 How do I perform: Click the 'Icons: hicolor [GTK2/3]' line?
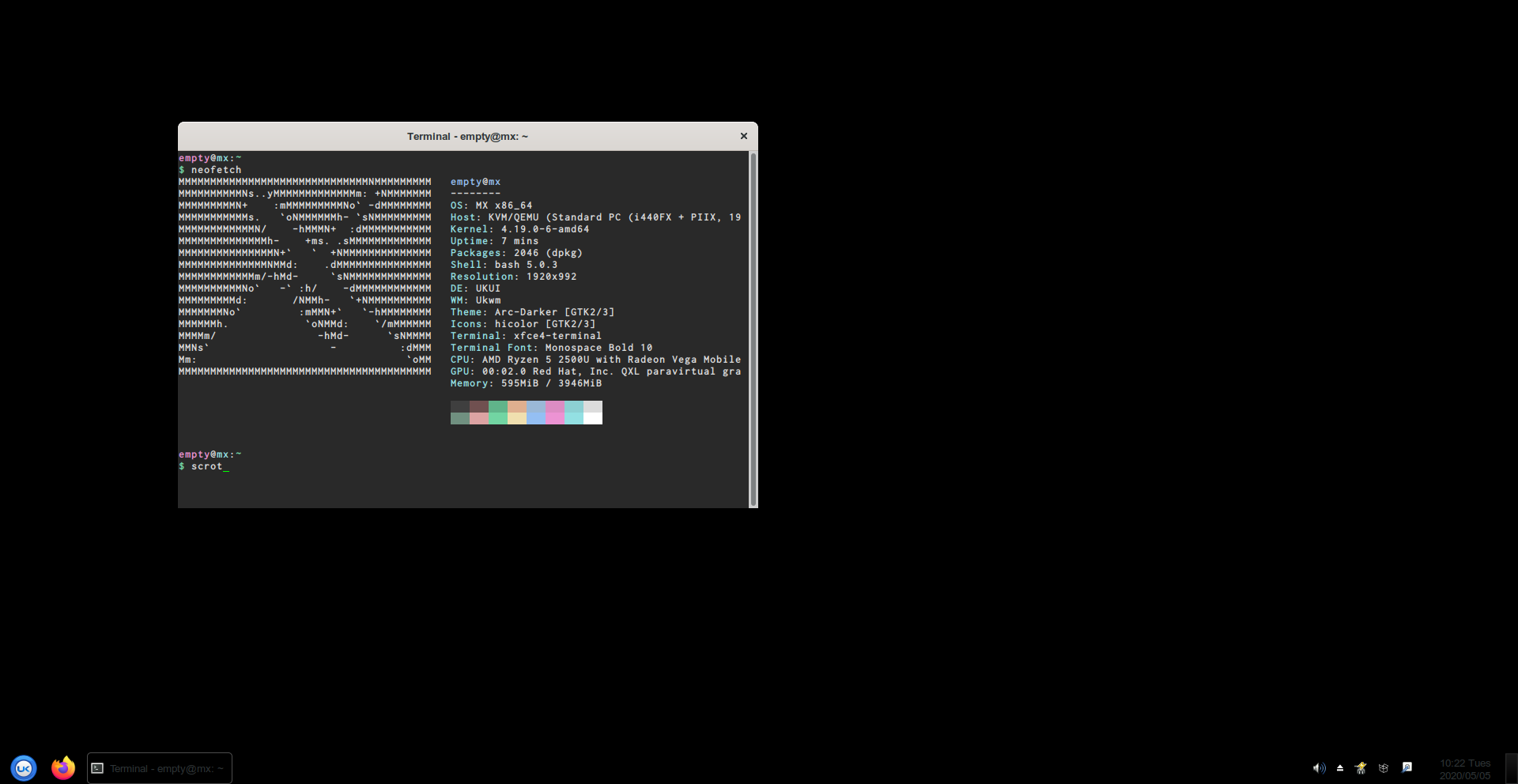point(523,324)
